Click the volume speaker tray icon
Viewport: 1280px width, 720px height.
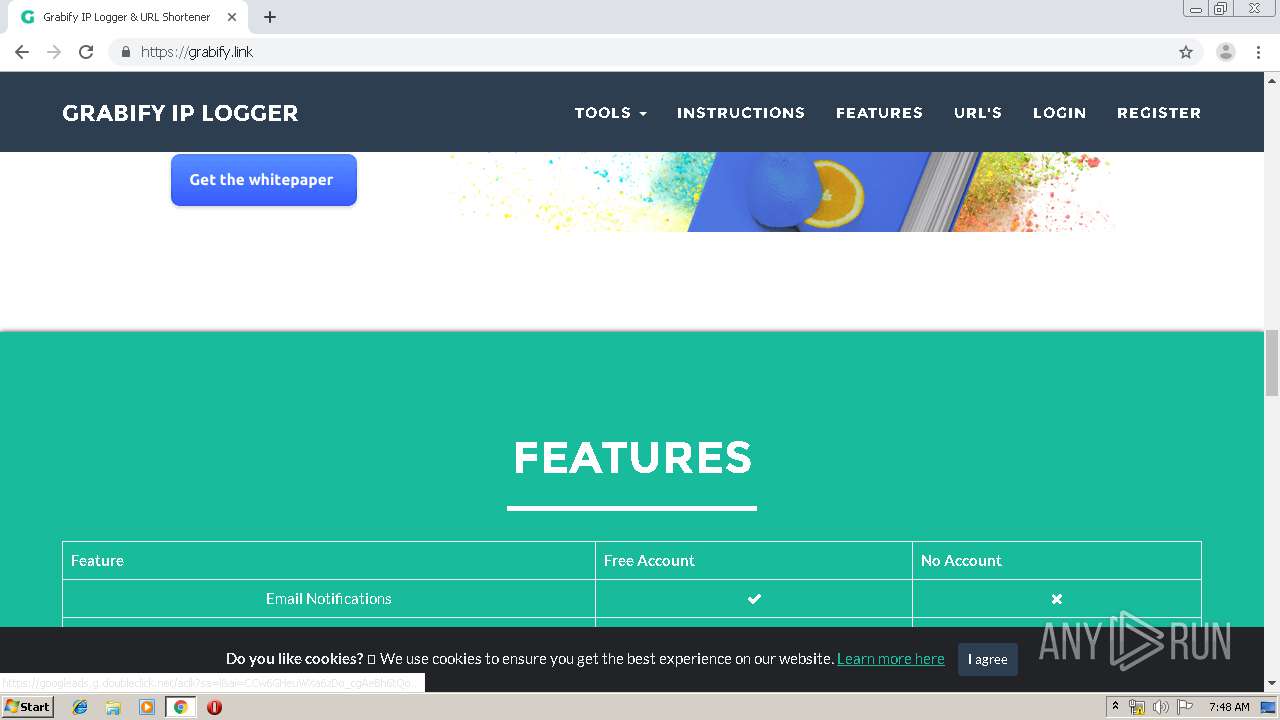coord(1160,707)
